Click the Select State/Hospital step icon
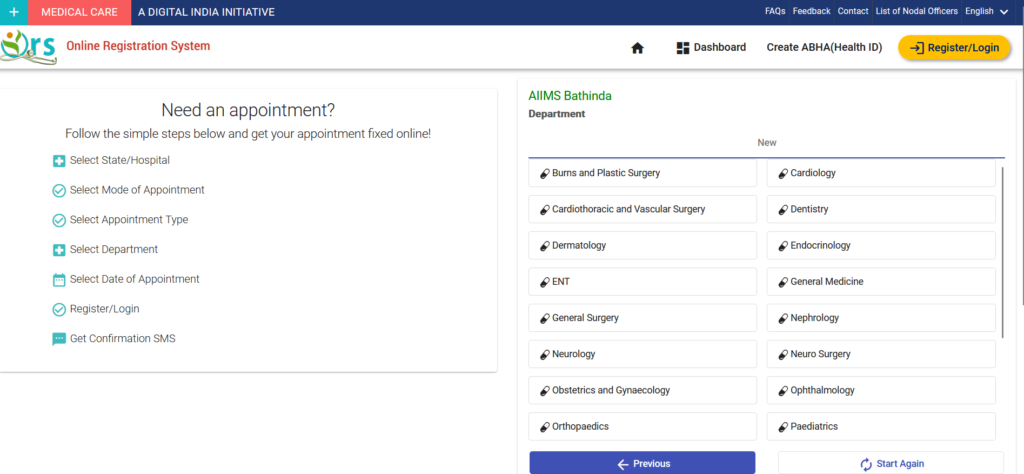Image resolution: width=1024 pixels, height=474 pixels. pos(59,160)
